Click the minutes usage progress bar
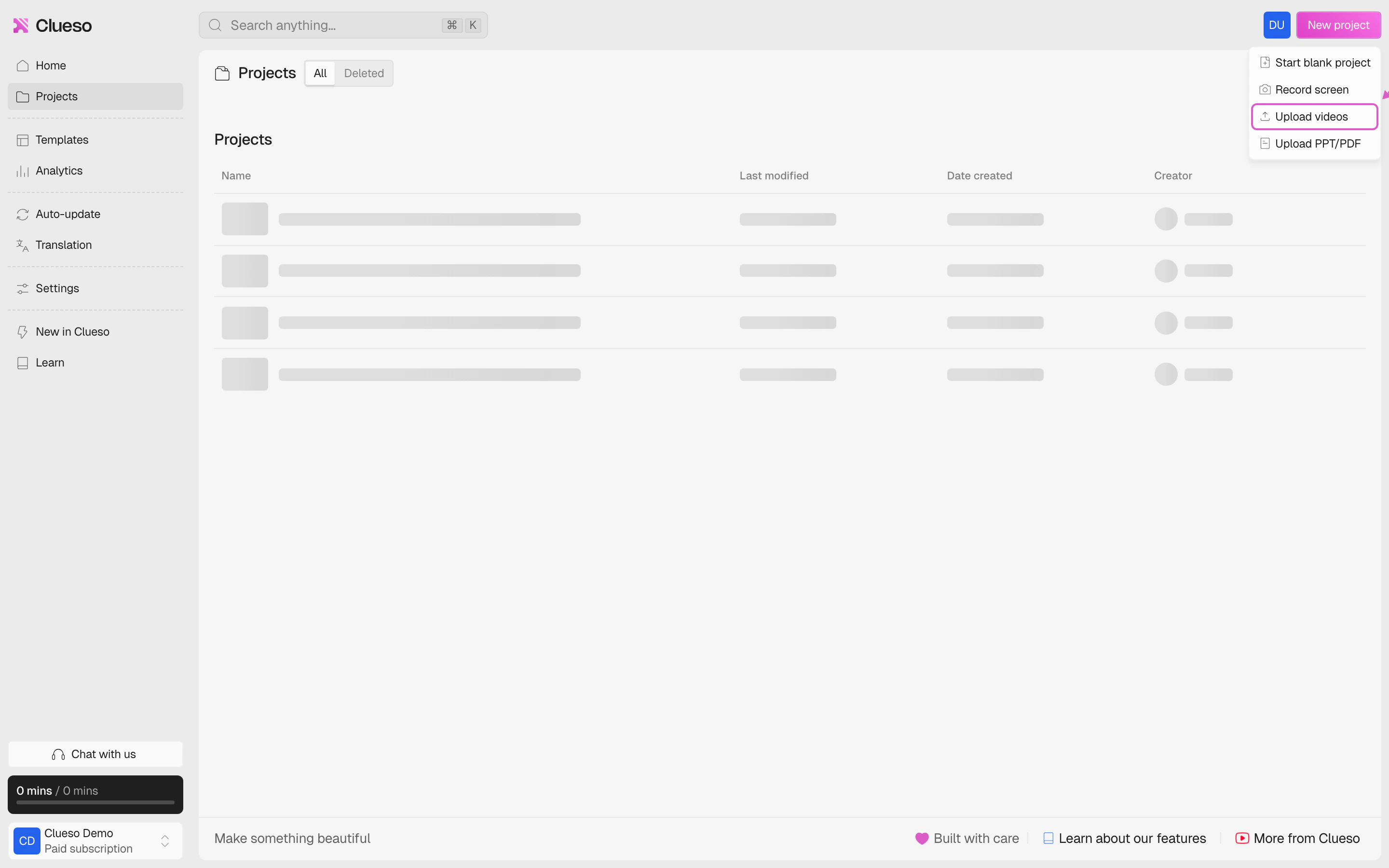 (95, 802)
